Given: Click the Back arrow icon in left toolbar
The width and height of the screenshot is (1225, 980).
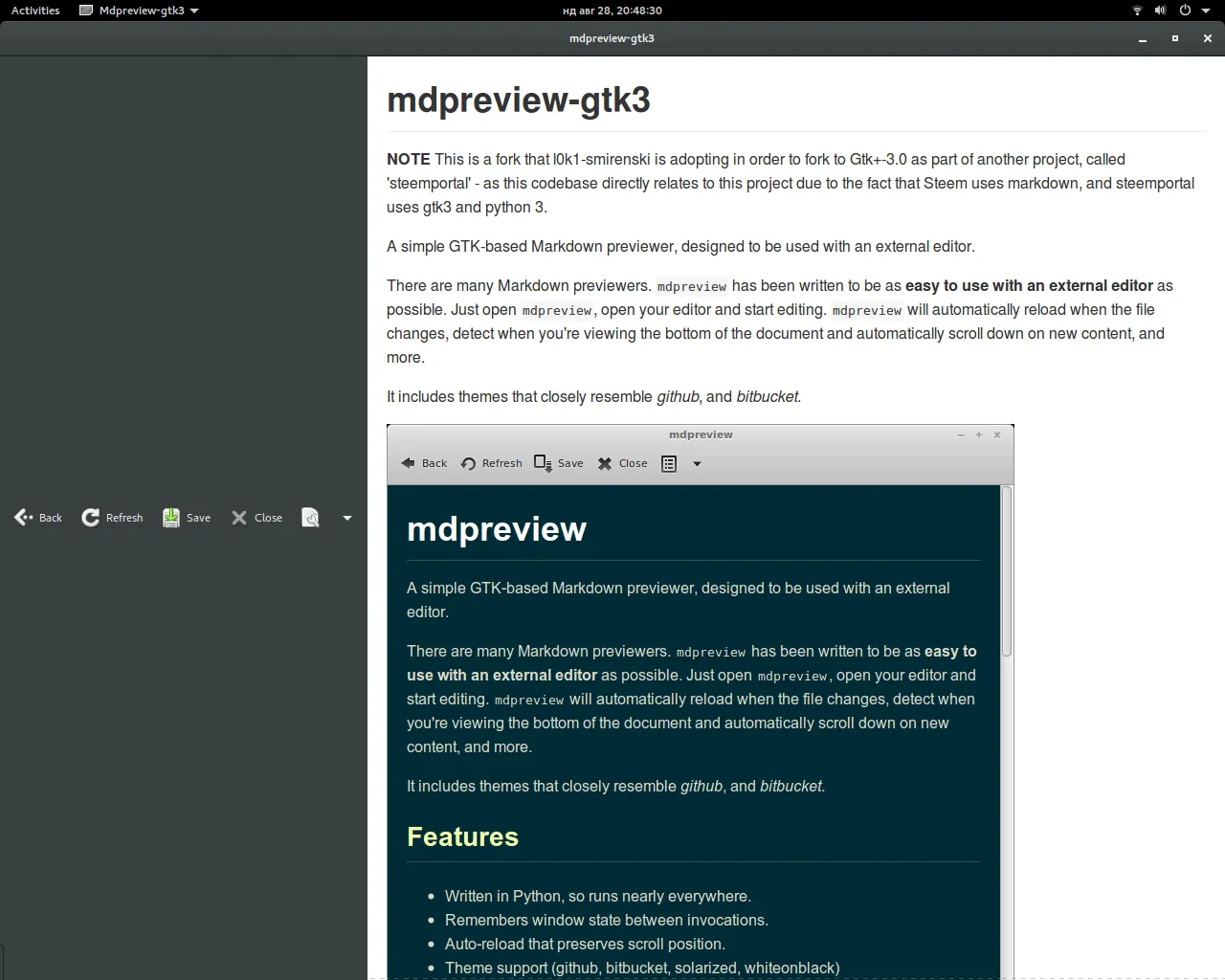Looking at the screenshot, I should click(x=24, y=518).
